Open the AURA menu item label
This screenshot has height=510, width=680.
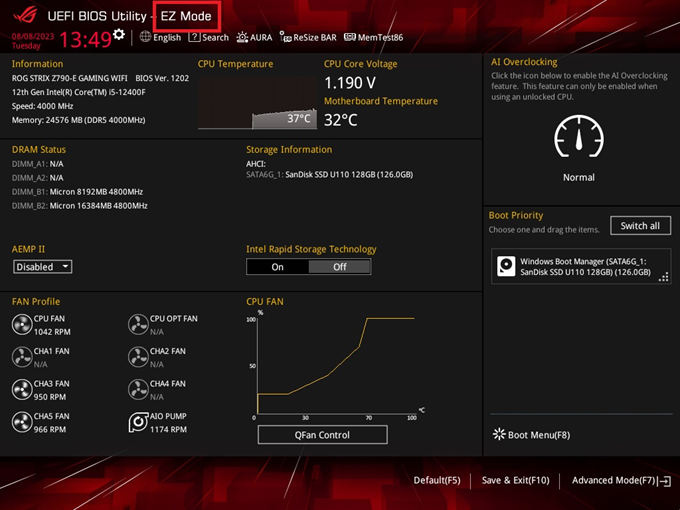click(261, 37)
